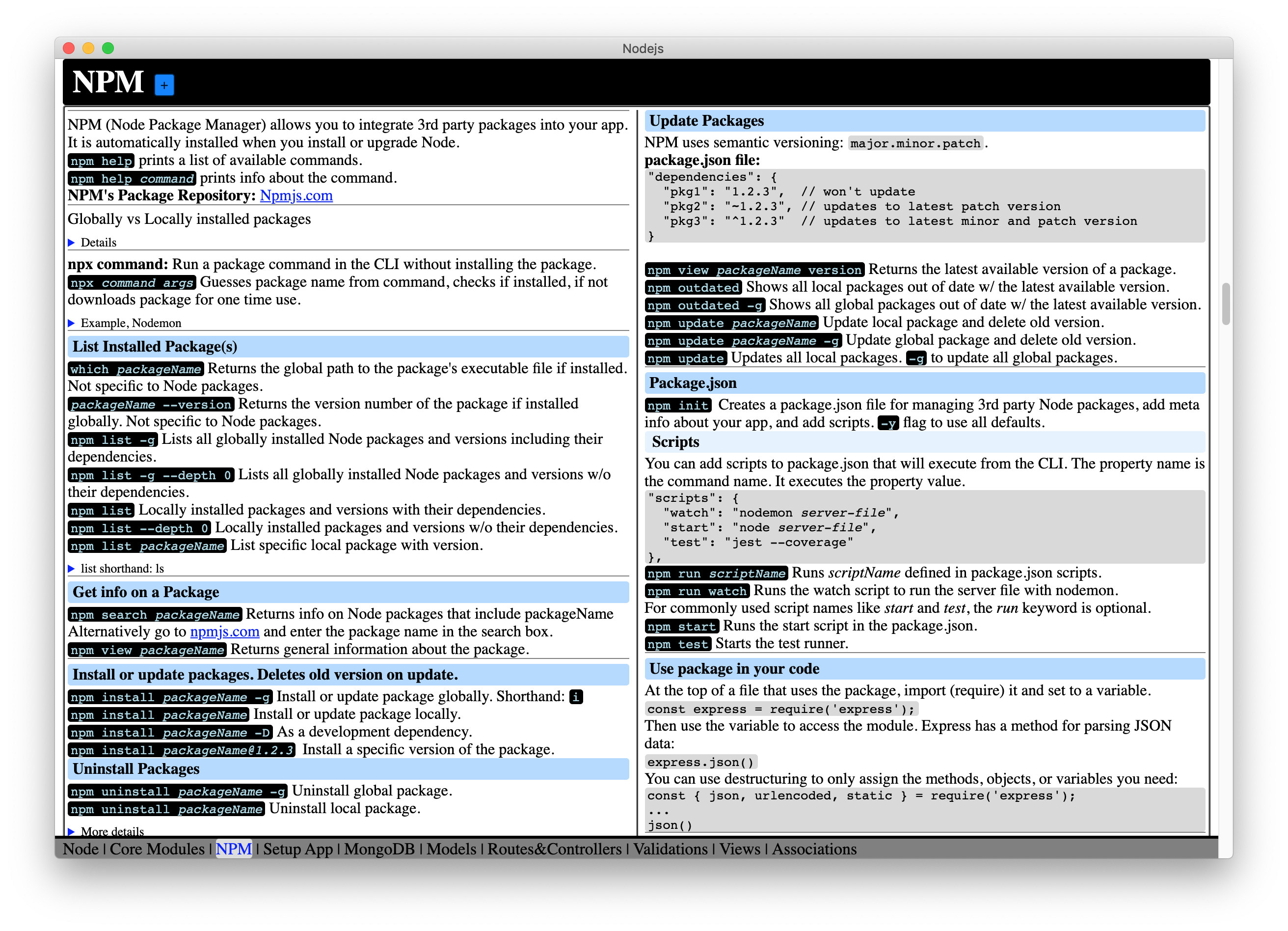1288x931 pixels.
Task: Click the red close window button
Action: [69, 48]
